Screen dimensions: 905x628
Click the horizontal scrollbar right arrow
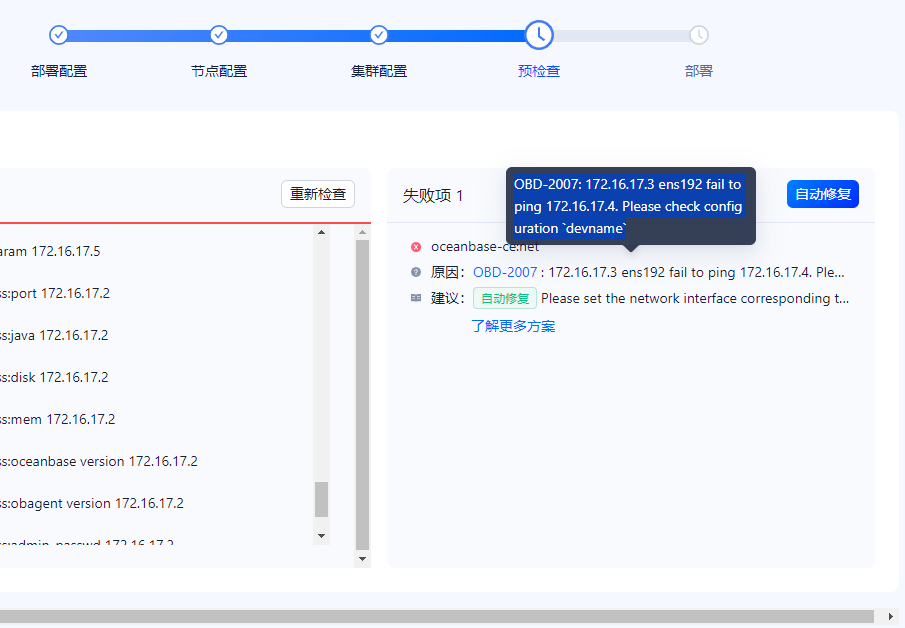891,616
